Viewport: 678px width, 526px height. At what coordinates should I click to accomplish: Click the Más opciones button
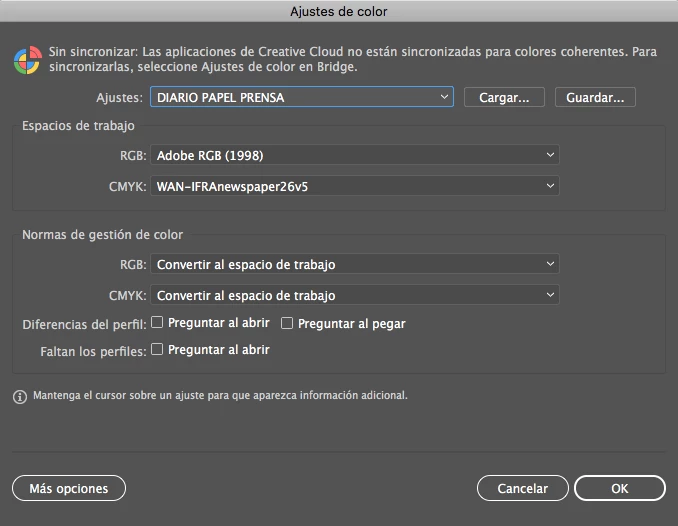[69, 488]
